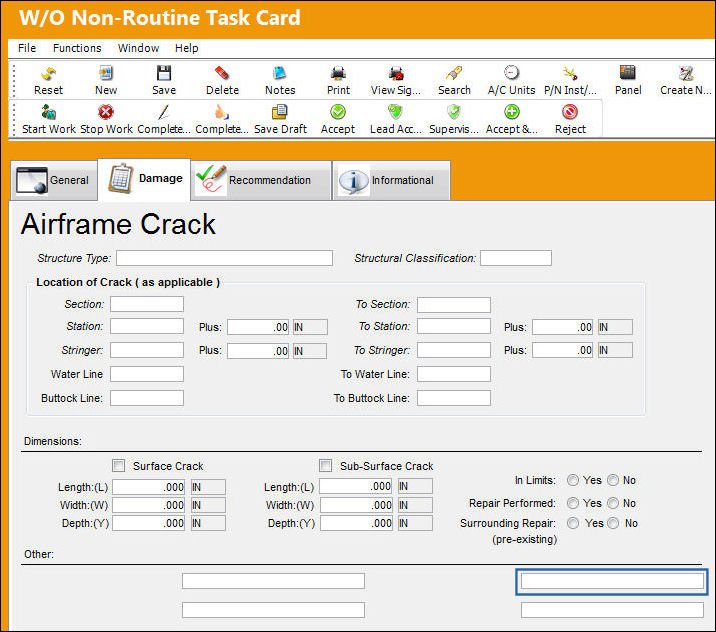Click the P/N Inst/... icon

point(570,73)
